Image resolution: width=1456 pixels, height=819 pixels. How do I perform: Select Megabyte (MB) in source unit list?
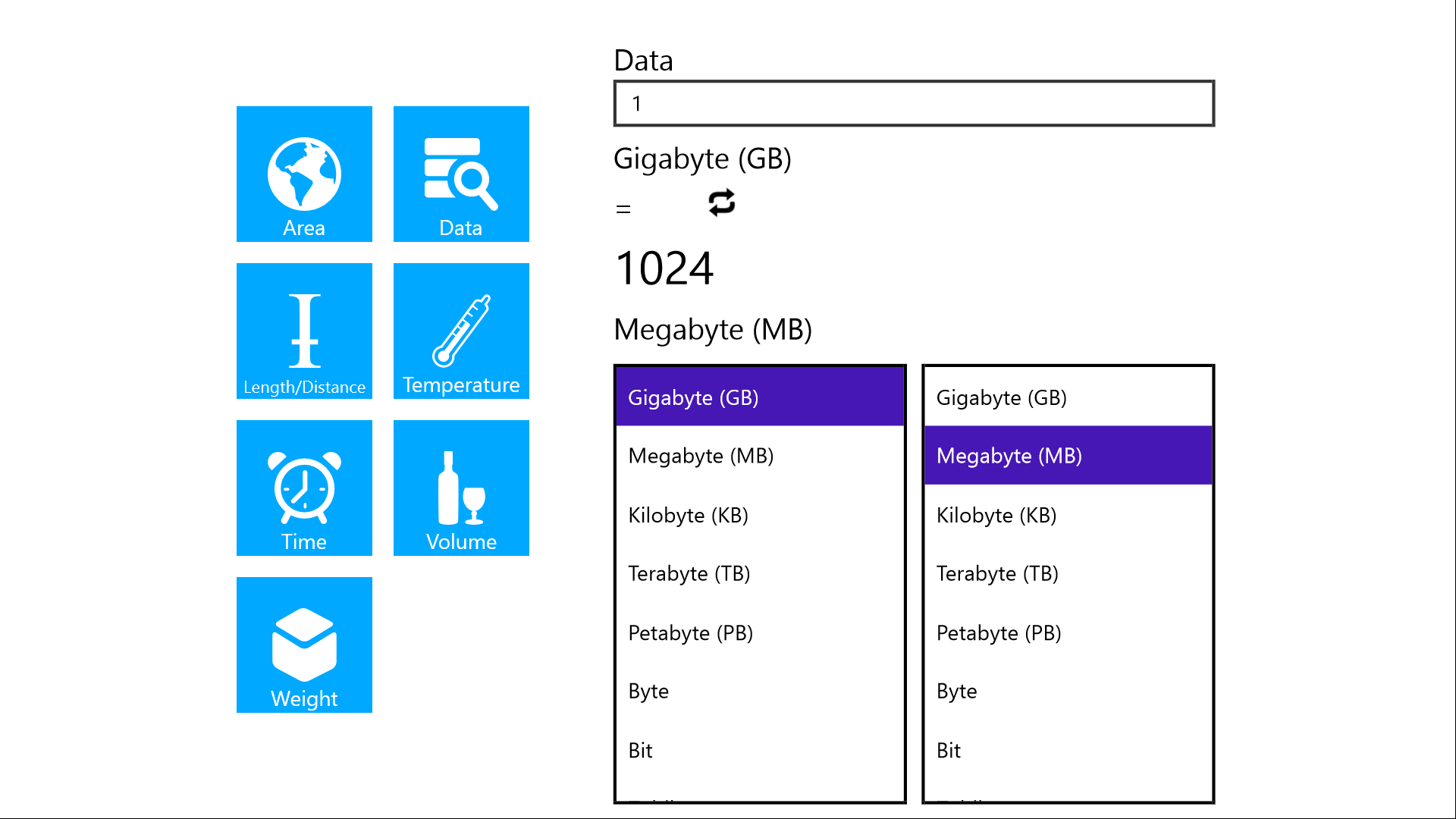coord(759,456)
